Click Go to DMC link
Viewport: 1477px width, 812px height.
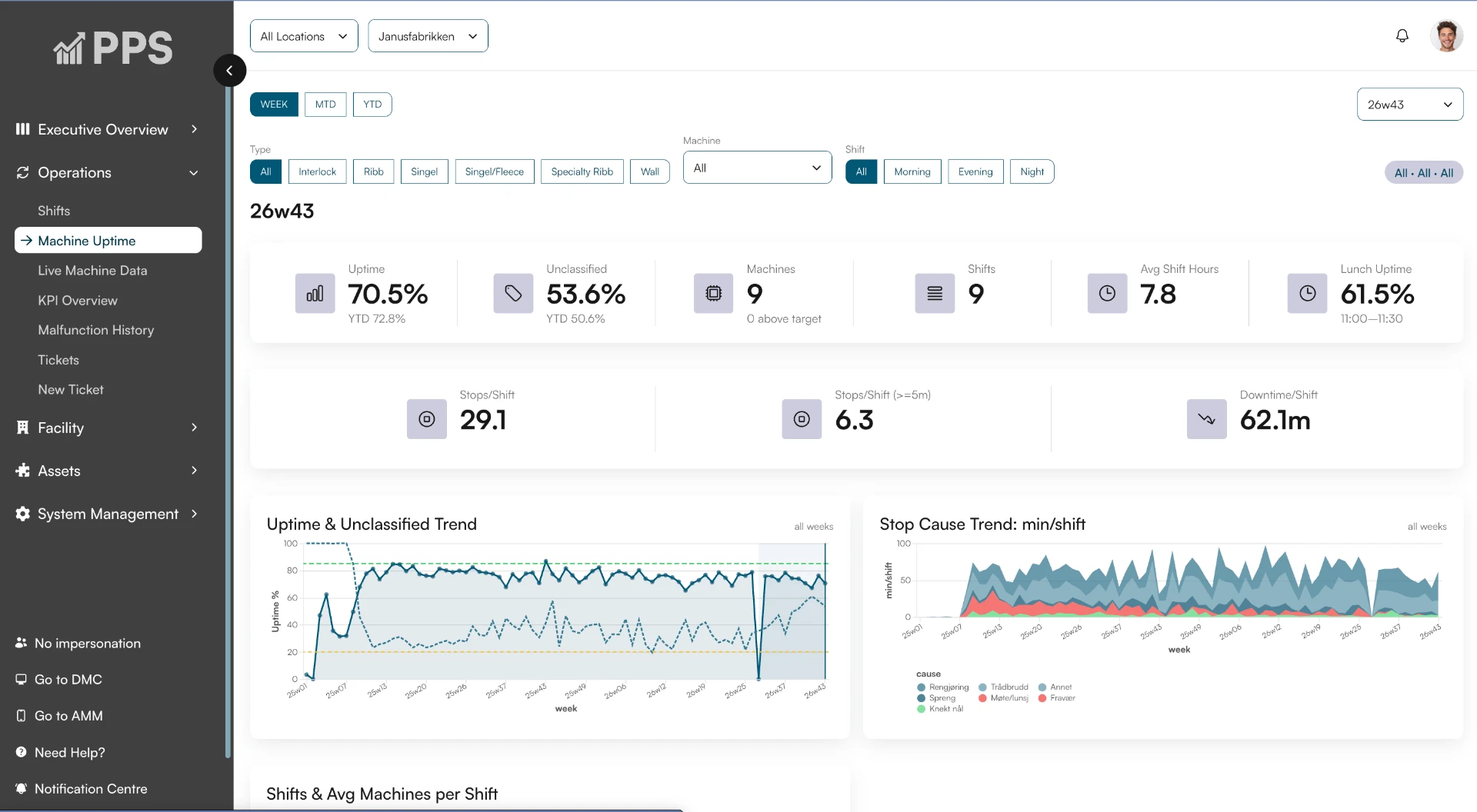(x=68, y=680)
